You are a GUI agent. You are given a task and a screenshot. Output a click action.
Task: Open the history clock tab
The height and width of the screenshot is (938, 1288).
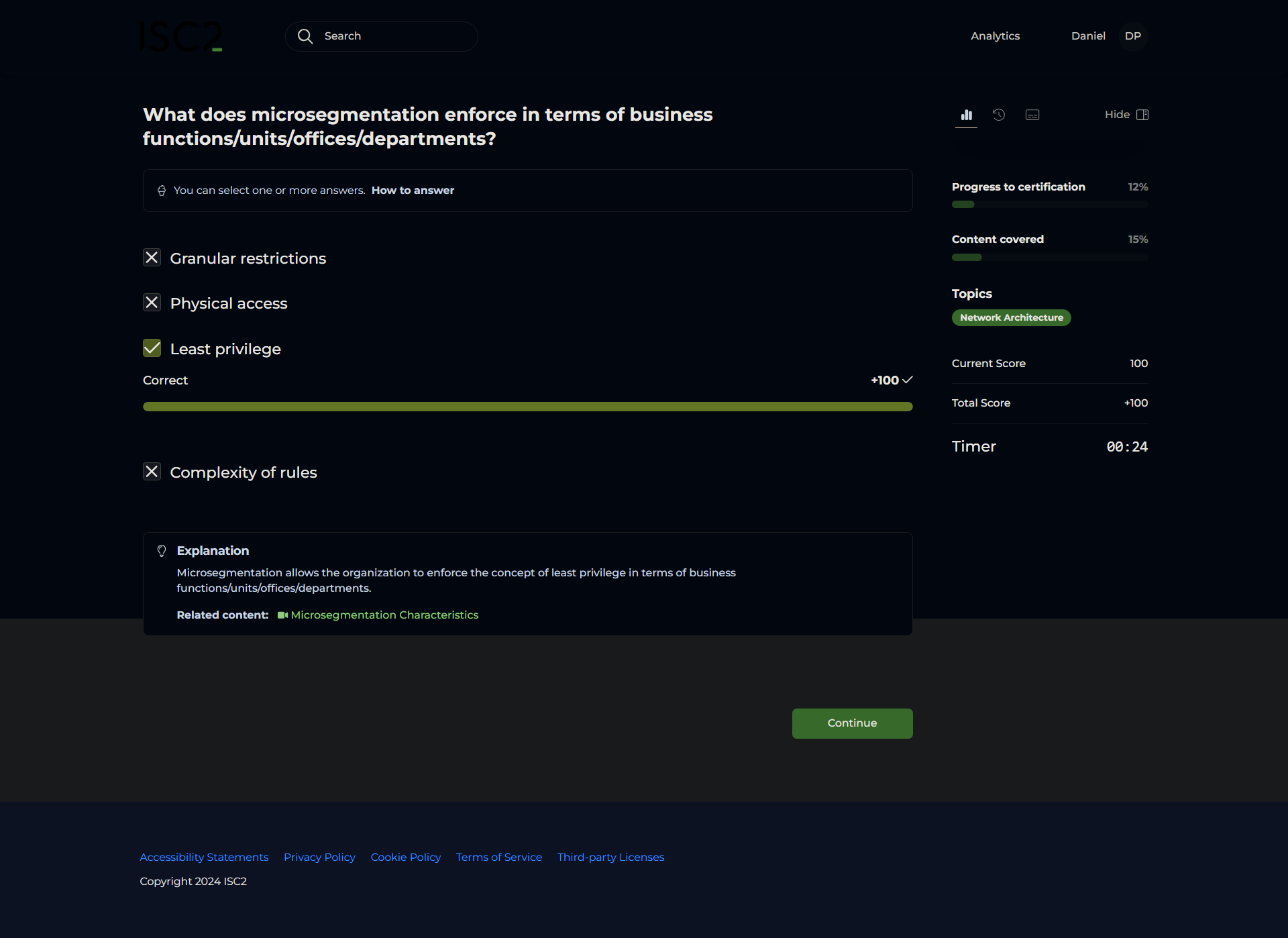click(x=999, y=115)
